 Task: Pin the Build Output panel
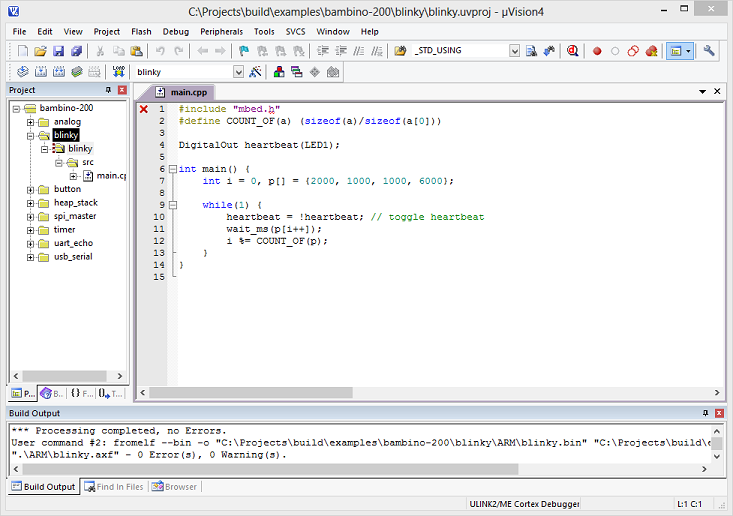705,413
